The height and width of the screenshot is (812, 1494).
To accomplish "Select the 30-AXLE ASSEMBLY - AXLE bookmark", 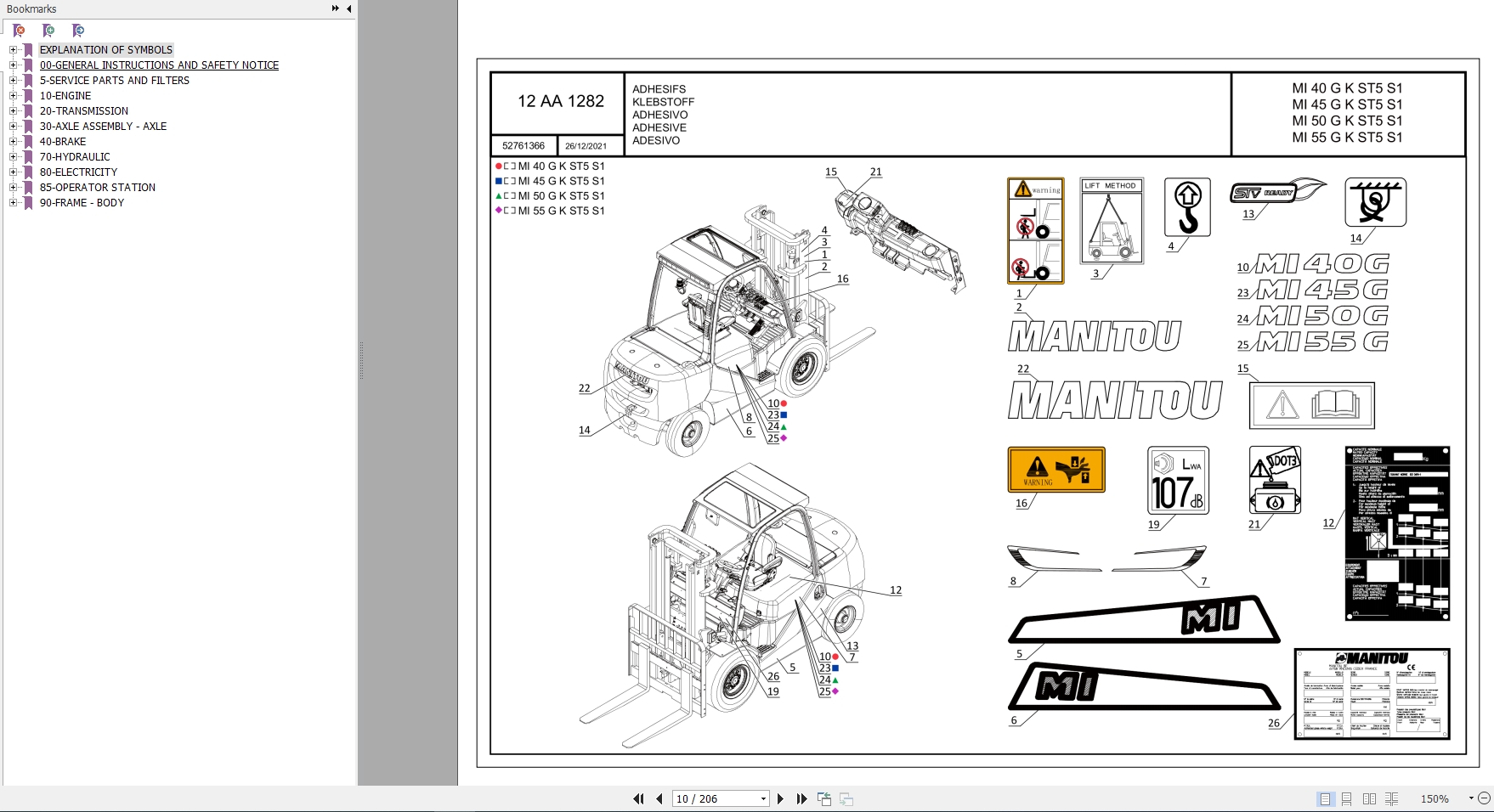I will pos(103,127).
